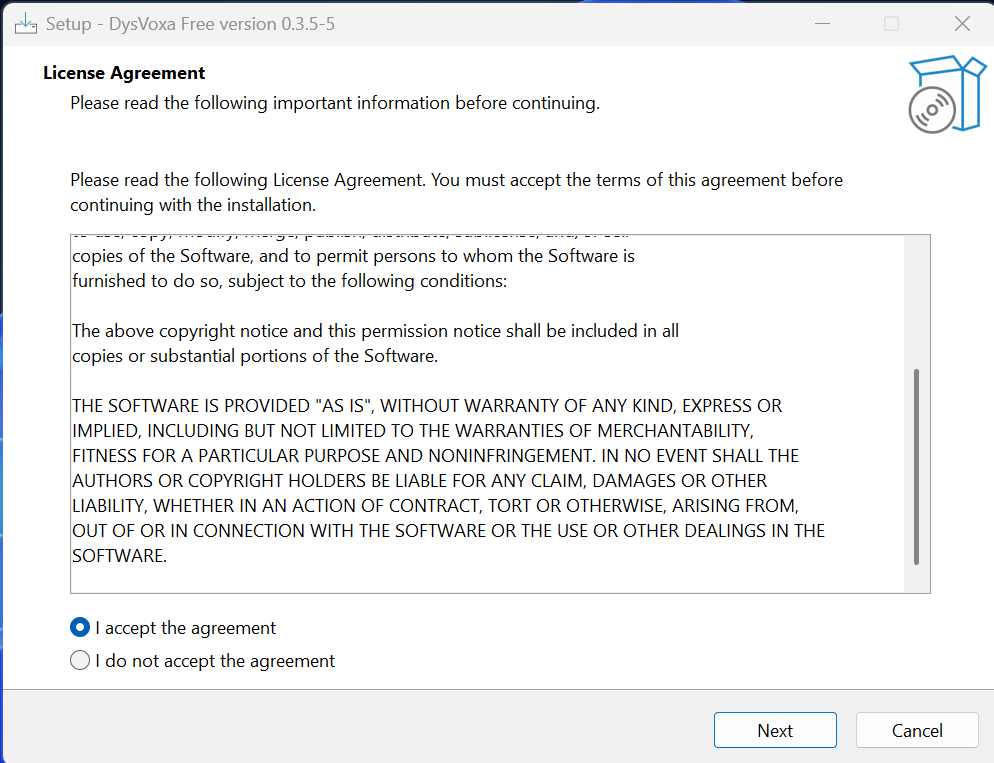Screen dimensions: 994x763
Task: Click 'Please read the following important information' text
Action: (335, 103)
